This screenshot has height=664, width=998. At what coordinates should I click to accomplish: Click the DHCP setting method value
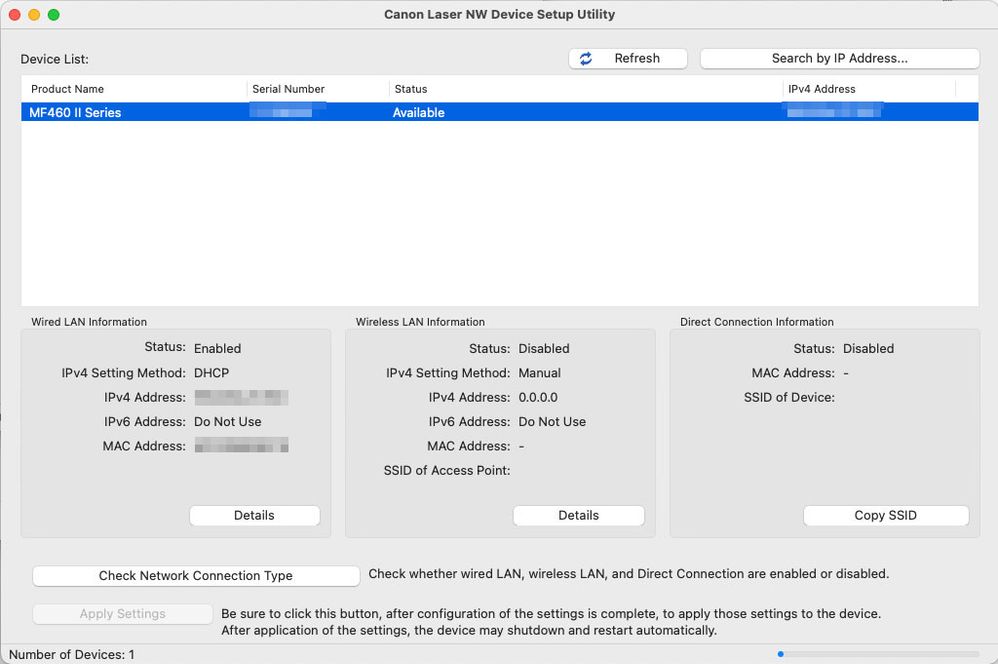(211, 373)
